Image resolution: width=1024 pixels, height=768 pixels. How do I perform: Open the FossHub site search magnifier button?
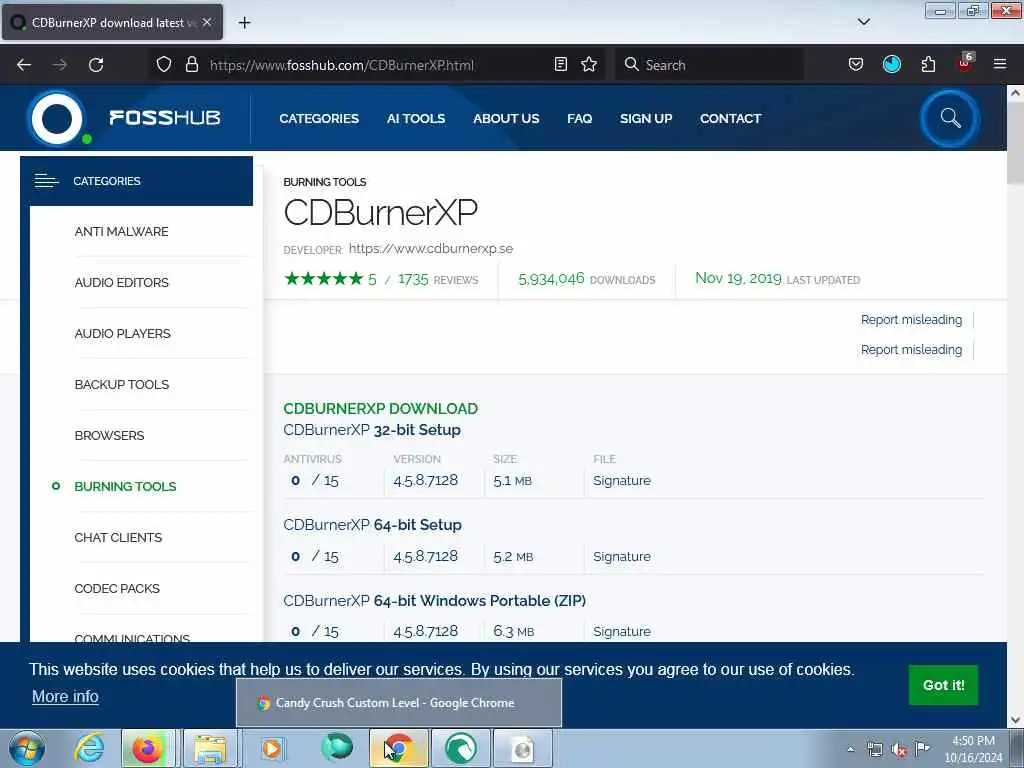point(950,118)
